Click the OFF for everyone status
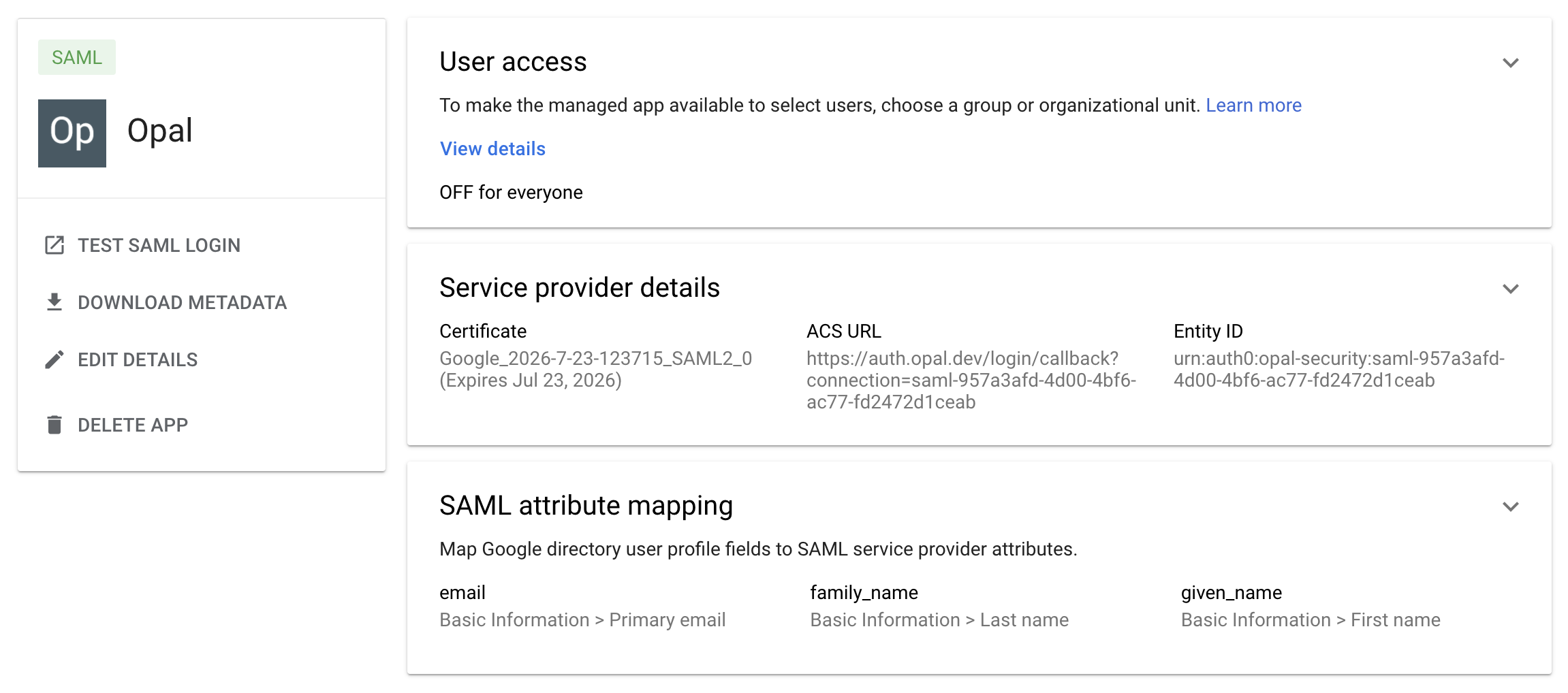This screenshot has height=693, width=1568. (x=511, y=192)
